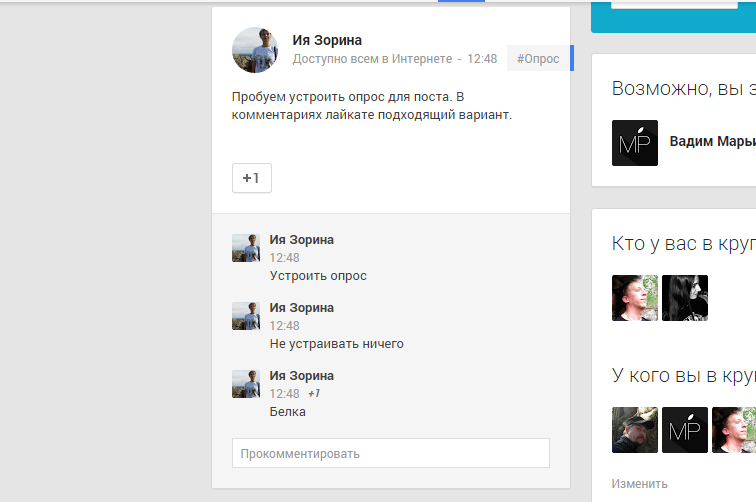This screenshot has width=756, height=502.
Task: Click the avatar beside the 'Белка' comment
Action: pos(246,384)
